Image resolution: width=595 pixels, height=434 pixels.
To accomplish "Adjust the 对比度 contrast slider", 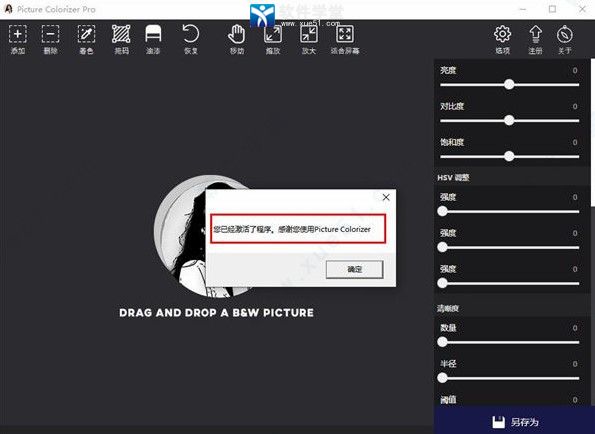I will [x=510, y=121].
